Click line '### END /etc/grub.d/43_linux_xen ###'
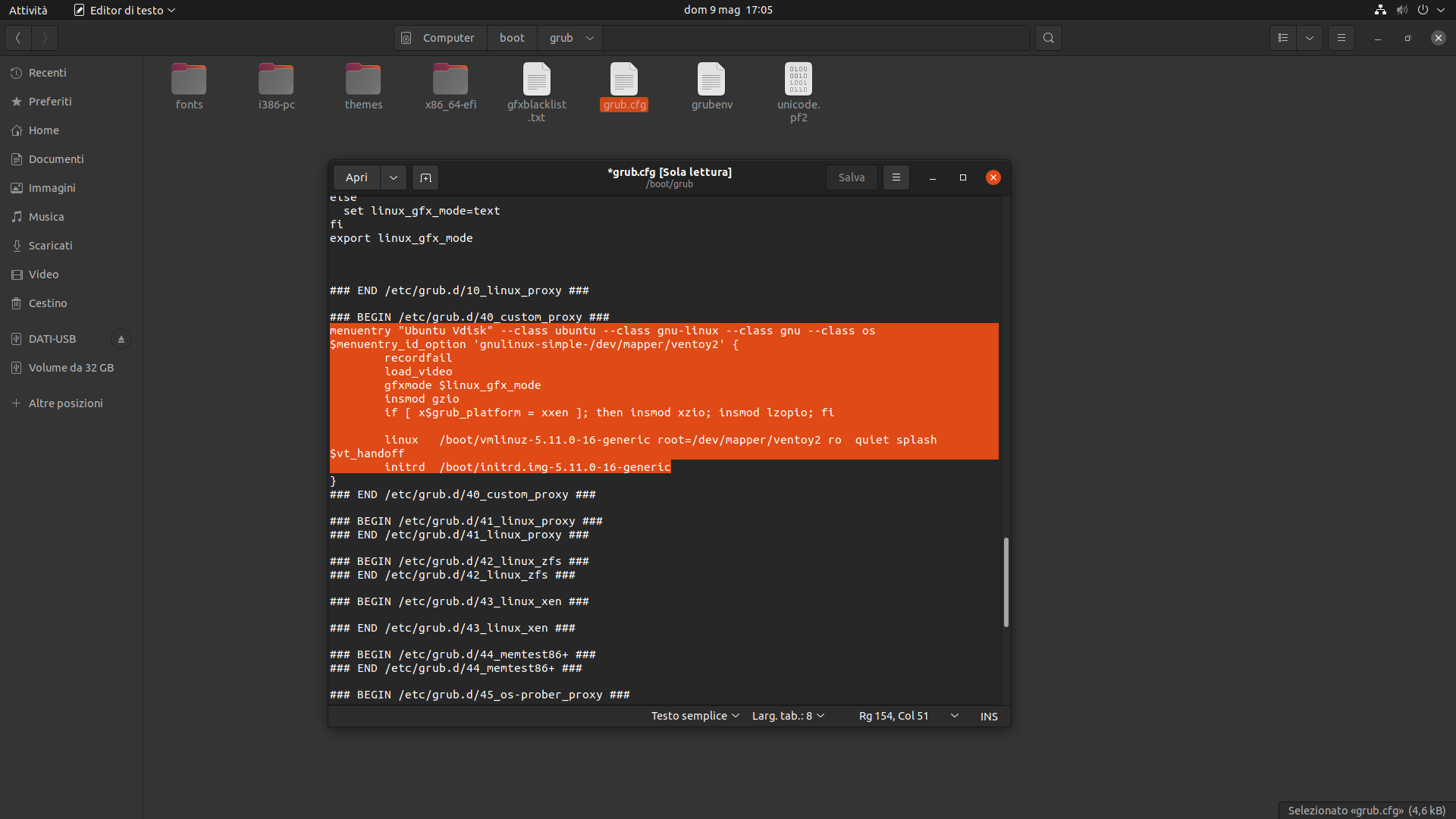1456x819 pixels. 453,628
